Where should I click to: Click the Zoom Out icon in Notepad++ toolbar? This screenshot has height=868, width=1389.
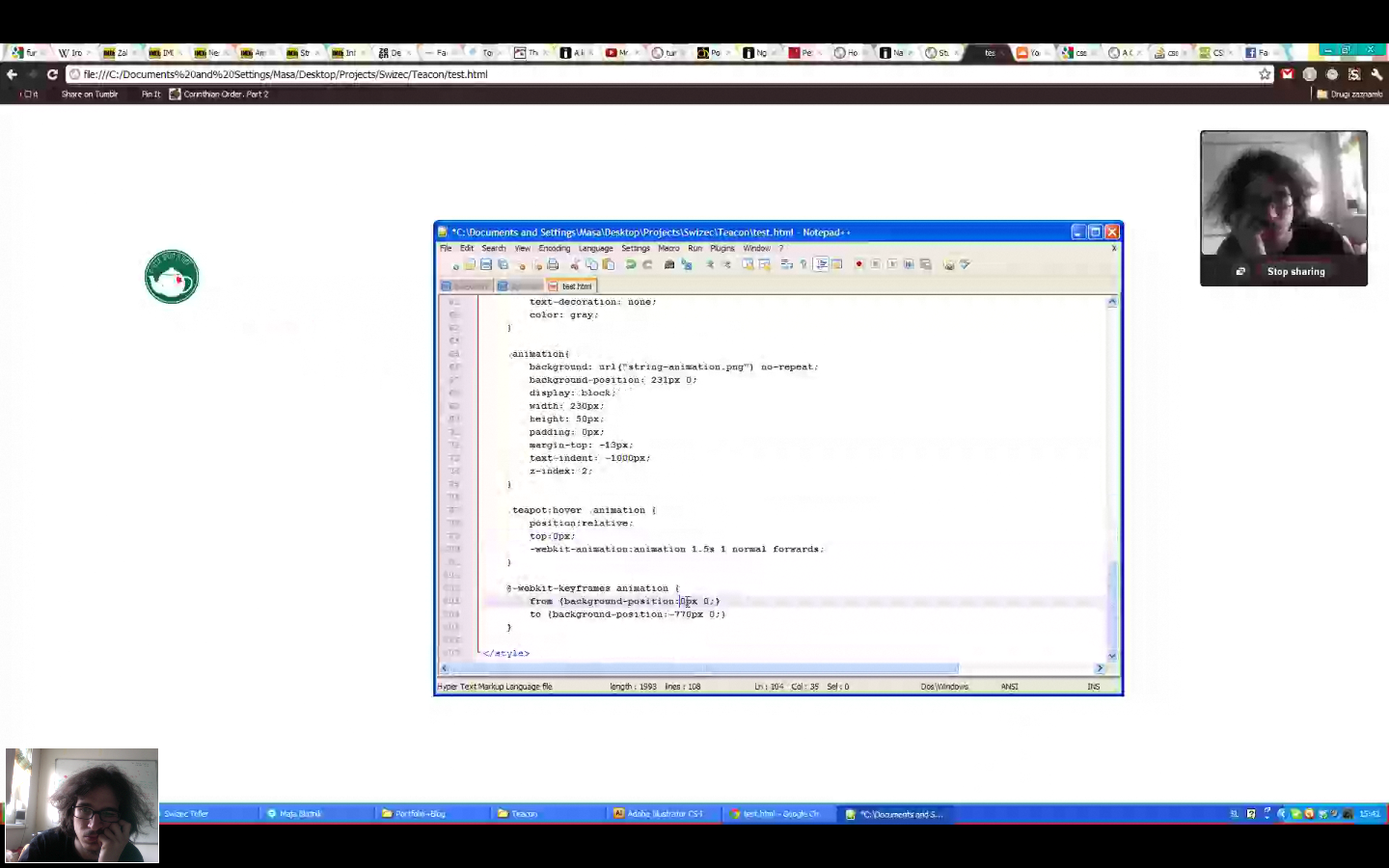coord(727,264)
